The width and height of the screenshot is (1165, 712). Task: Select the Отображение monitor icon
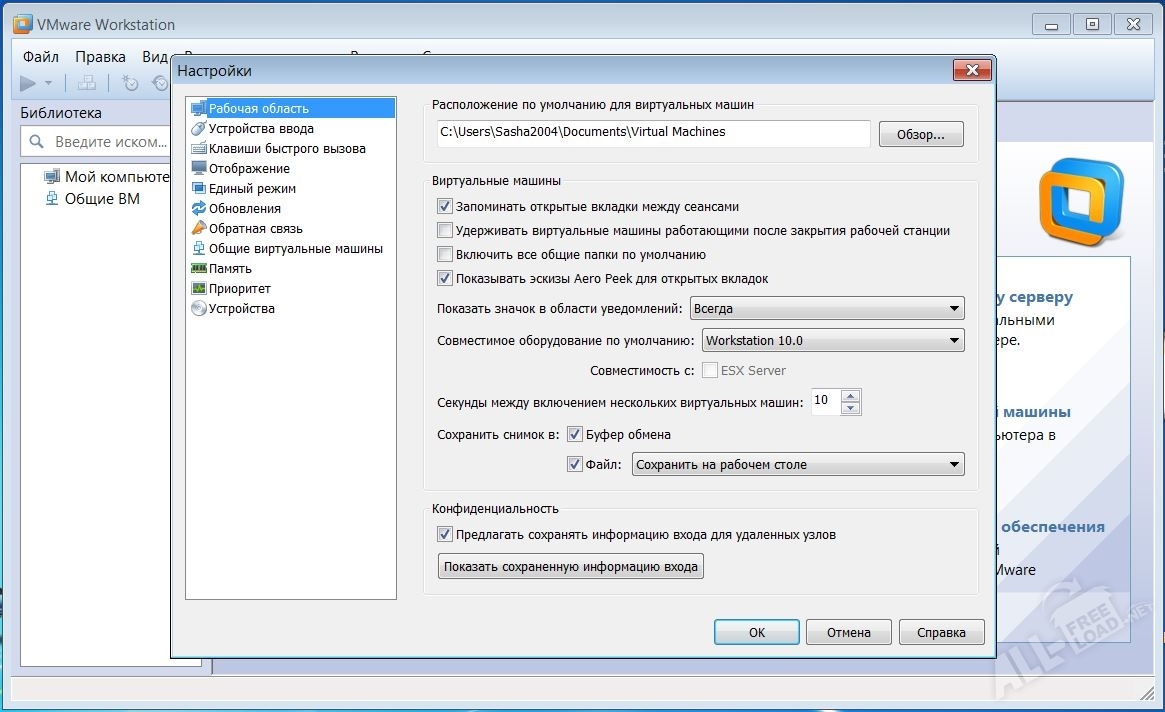[199, 168]
